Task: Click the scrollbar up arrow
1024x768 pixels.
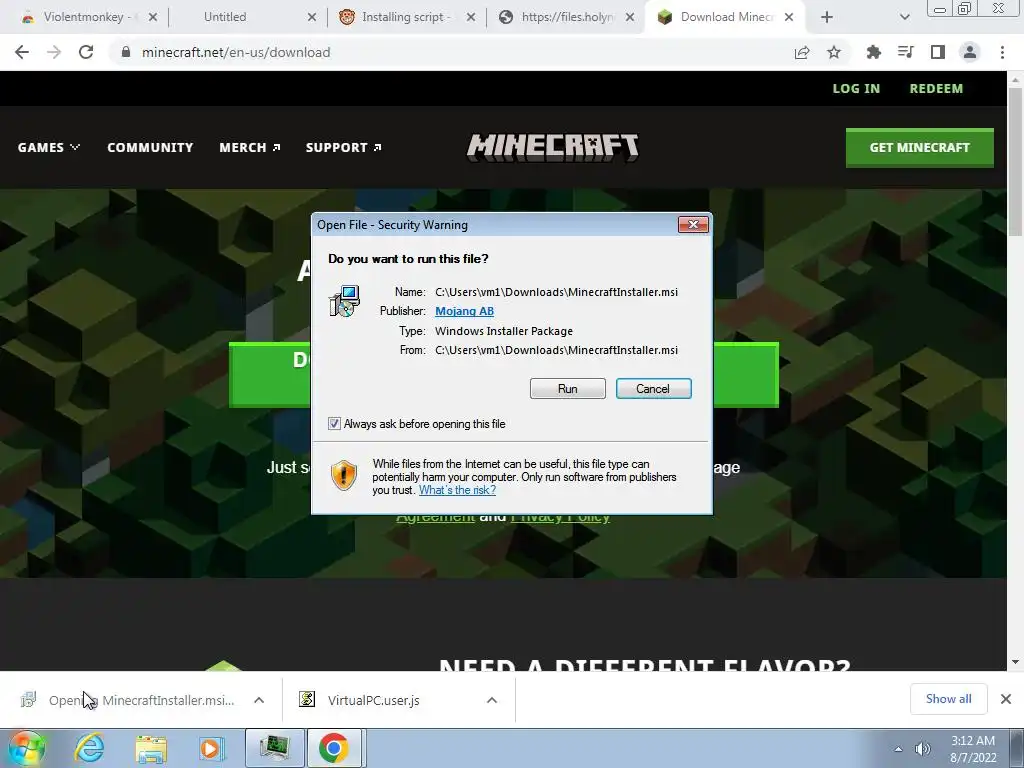Action: pyautogui.click(x=1015, y=79)
